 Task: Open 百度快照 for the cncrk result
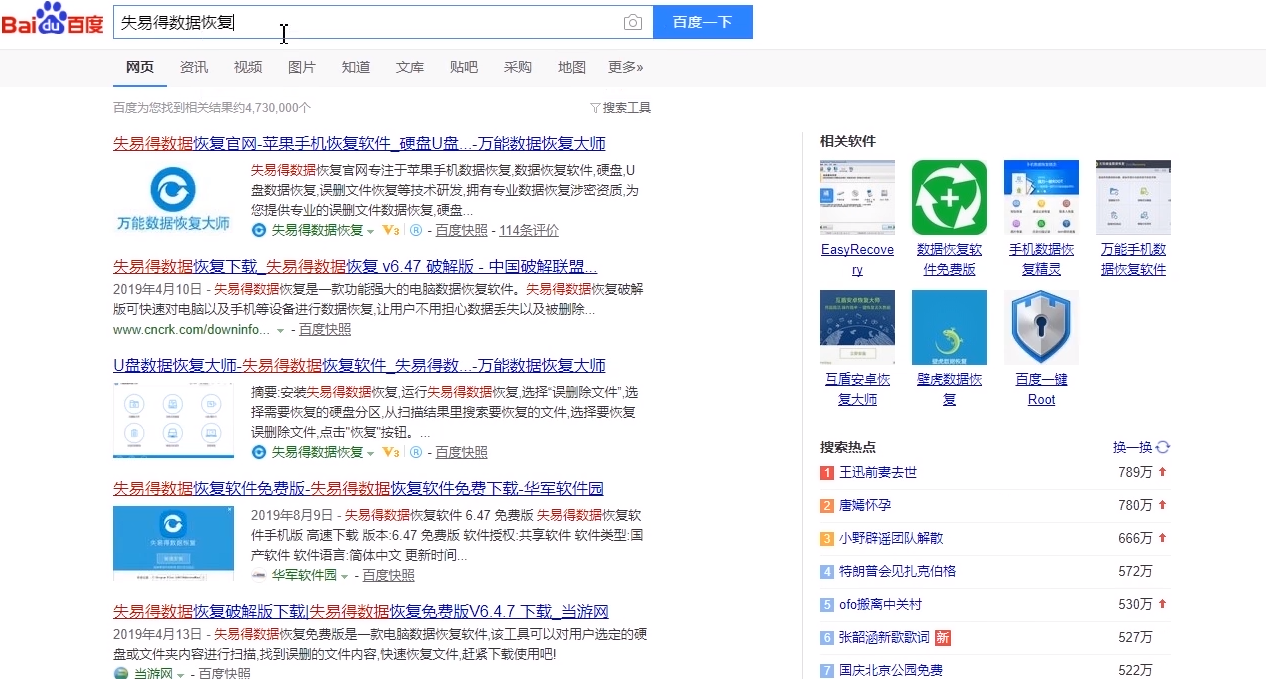pyautogui.click(x=325, y=329)
